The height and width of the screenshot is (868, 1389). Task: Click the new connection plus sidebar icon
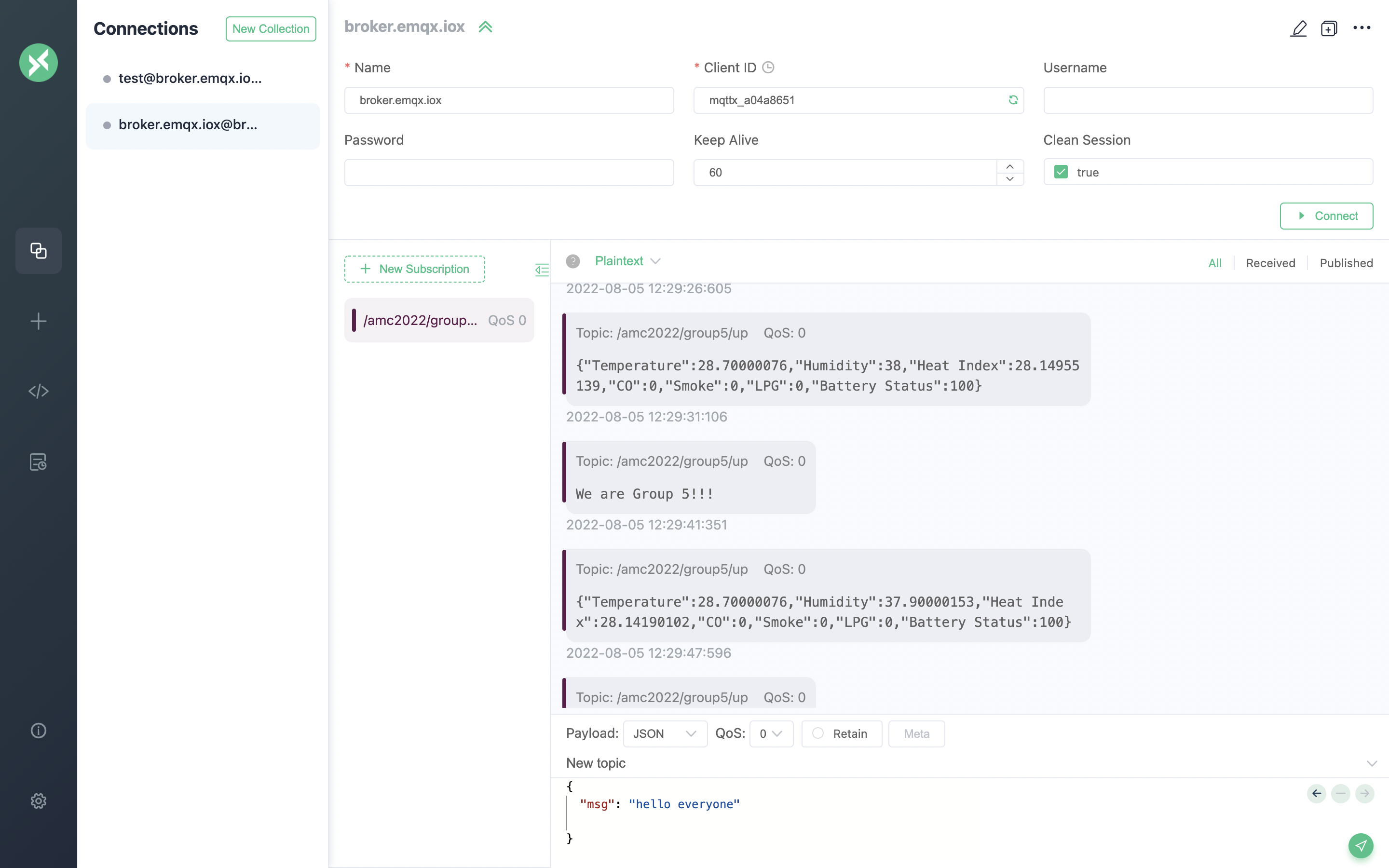tap(39, 321)
